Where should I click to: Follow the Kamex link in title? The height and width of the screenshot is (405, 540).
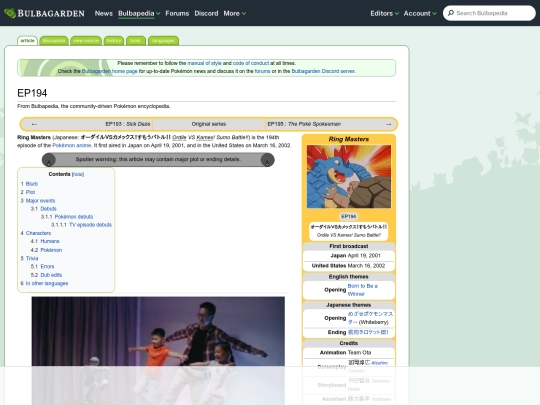click(x=206, y=137)
